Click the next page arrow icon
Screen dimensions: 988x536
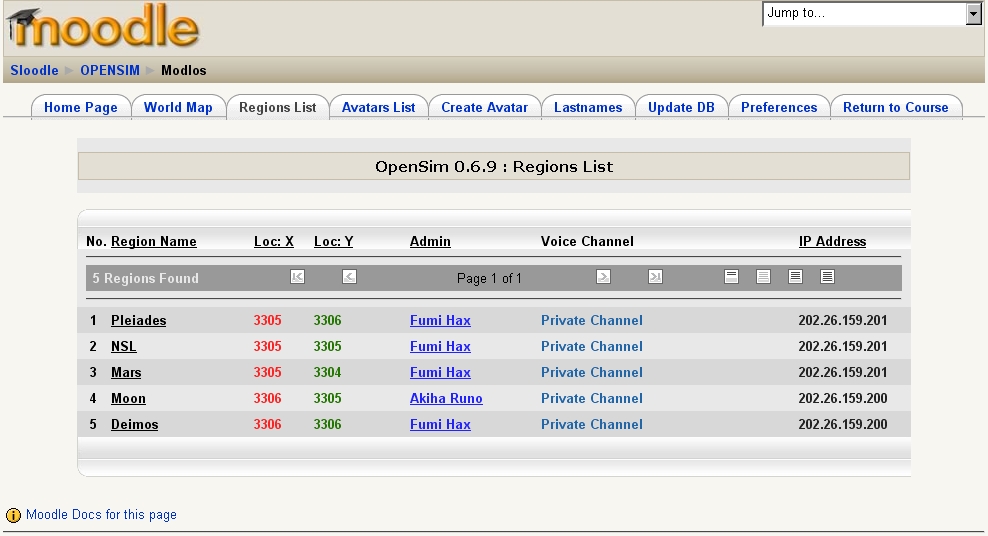[603, 277]
